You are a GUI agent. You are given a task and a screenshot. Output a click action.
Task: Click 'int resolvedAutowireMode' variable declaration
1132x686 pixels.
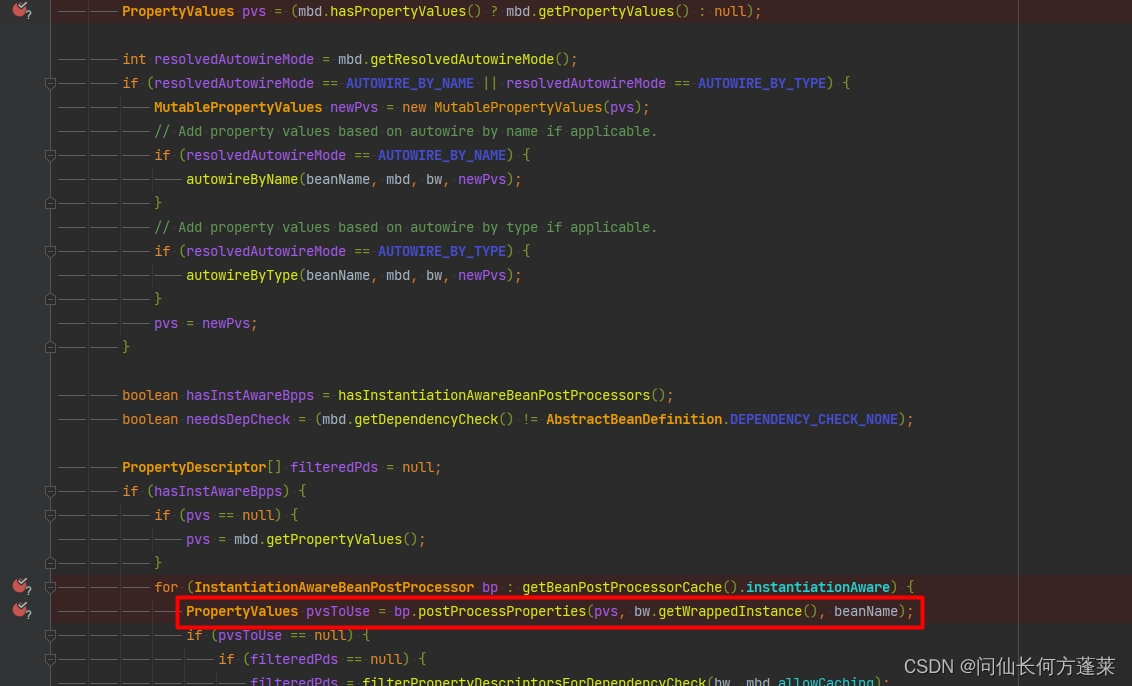pyautogui.click(x=218, y=59)
